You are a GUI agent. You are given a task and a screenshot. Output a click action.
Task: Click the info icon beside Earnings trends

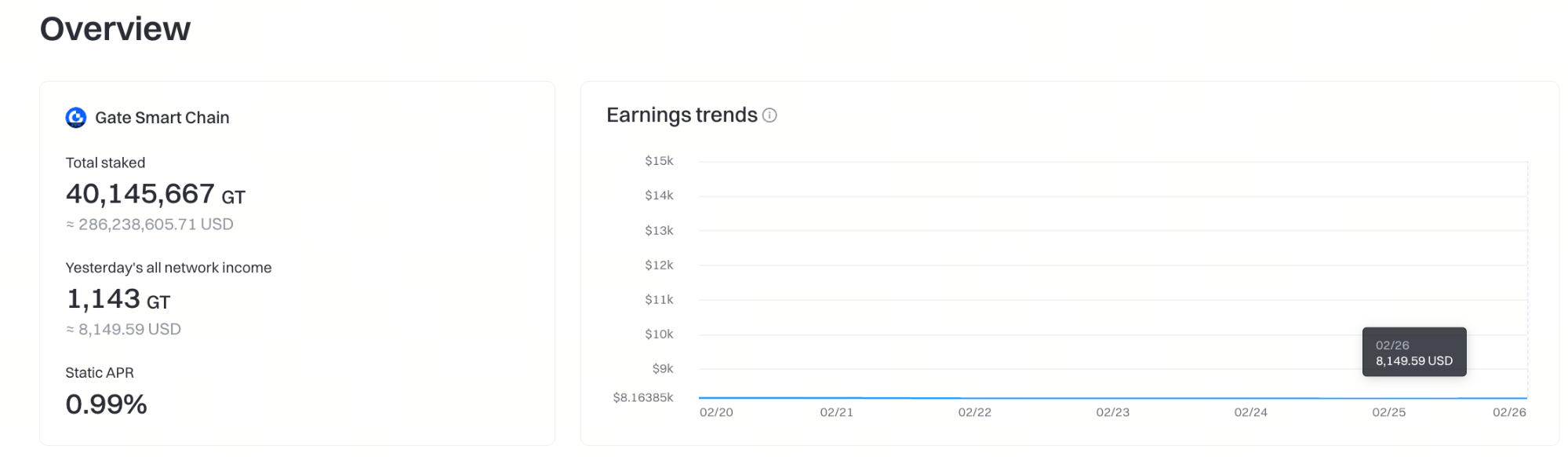point(769,115)
